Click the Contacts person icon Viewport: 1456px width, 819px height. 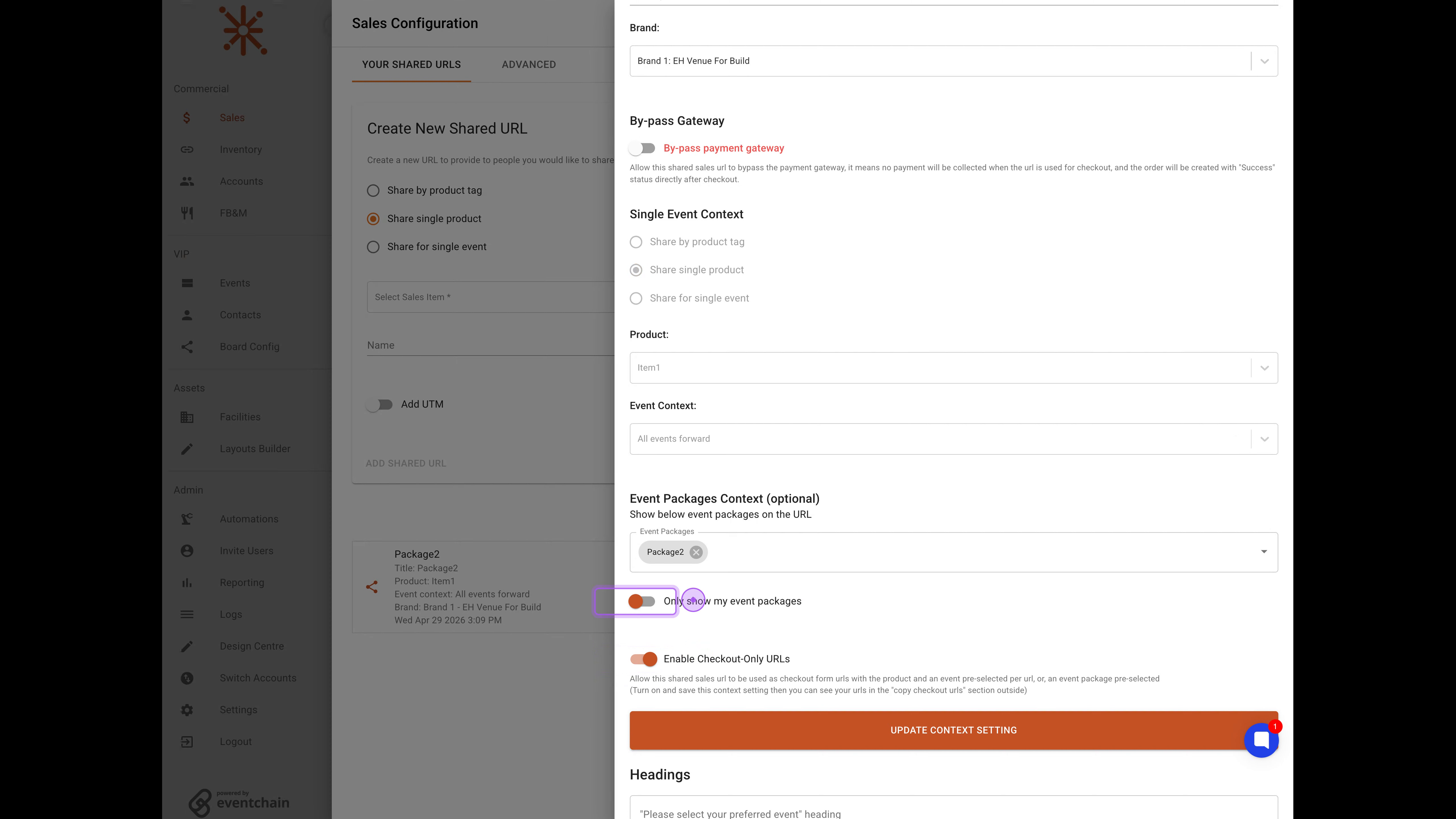187,315
